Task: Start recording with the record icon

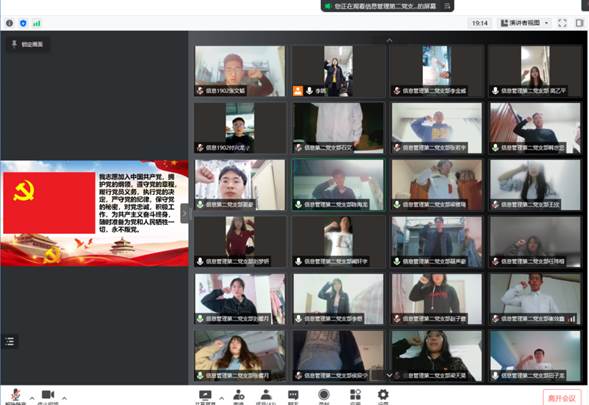Action: click(323, 394)
